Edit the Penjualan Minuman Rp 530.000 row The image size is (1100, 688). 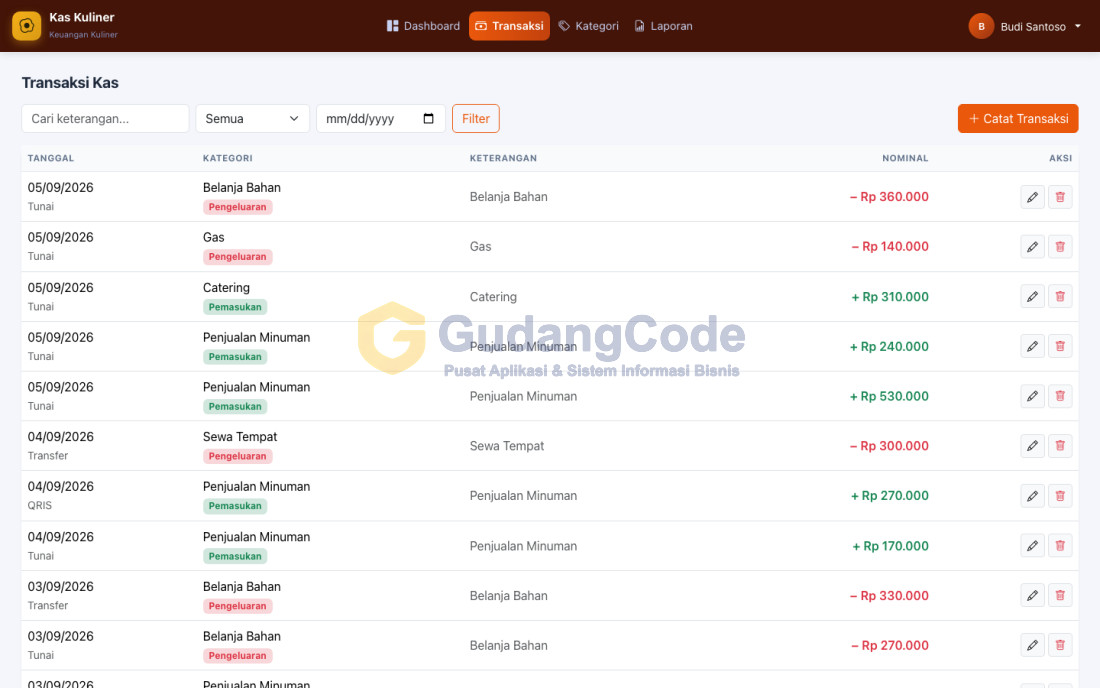pos(1033,396)
